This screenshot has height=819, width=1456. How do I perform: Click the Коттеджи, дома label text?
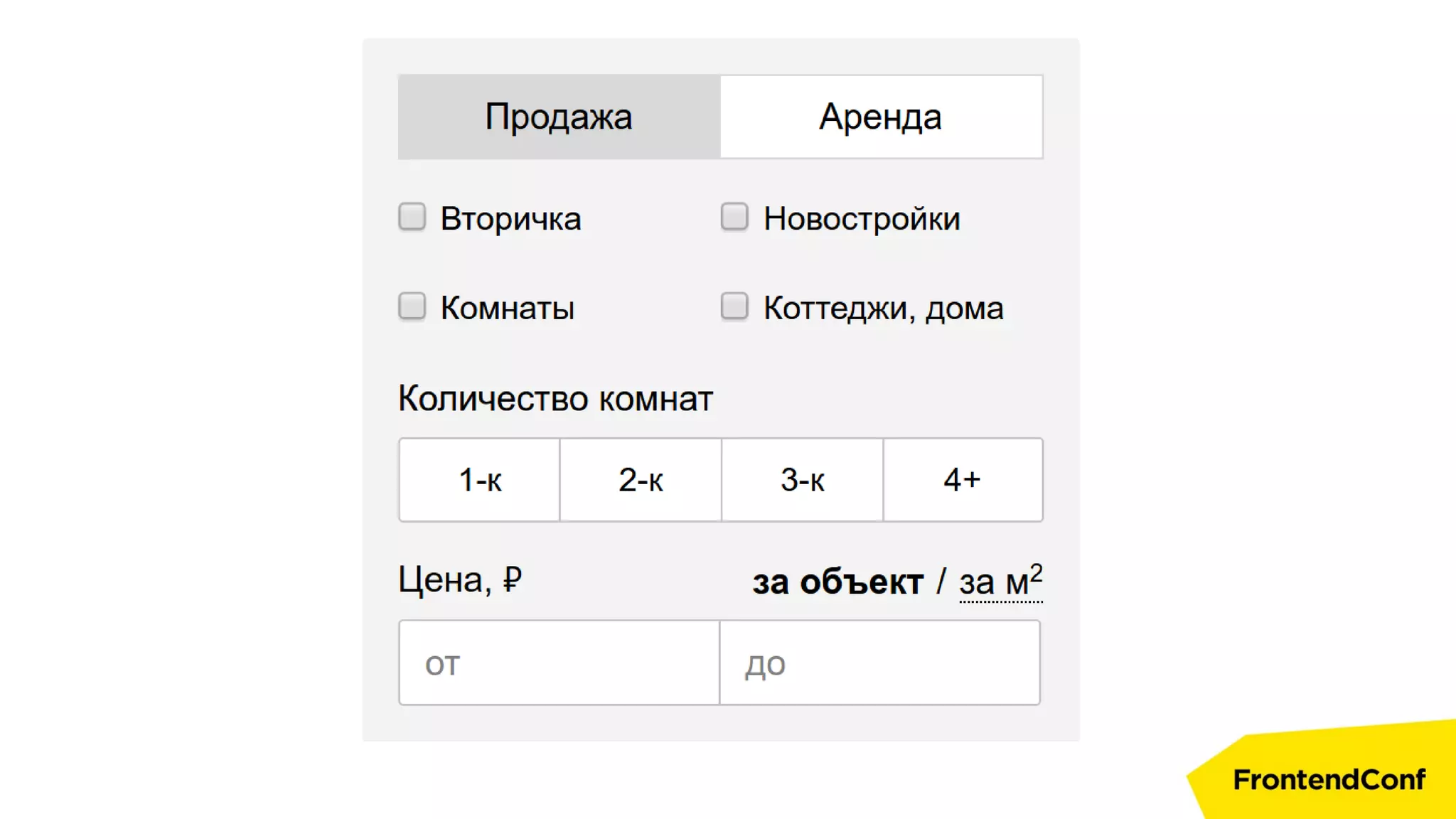tap(883, 308)
